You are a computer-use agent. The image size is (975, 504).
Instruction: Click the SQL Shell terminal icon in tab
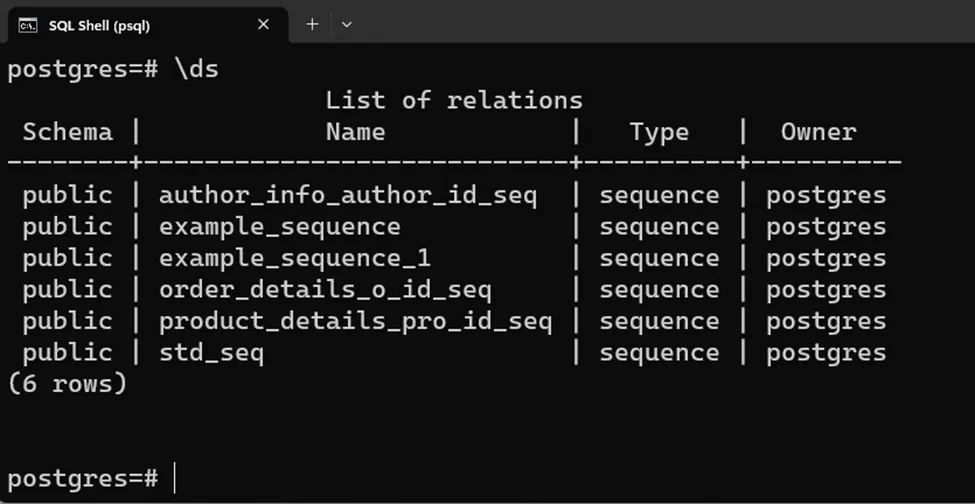29,24
